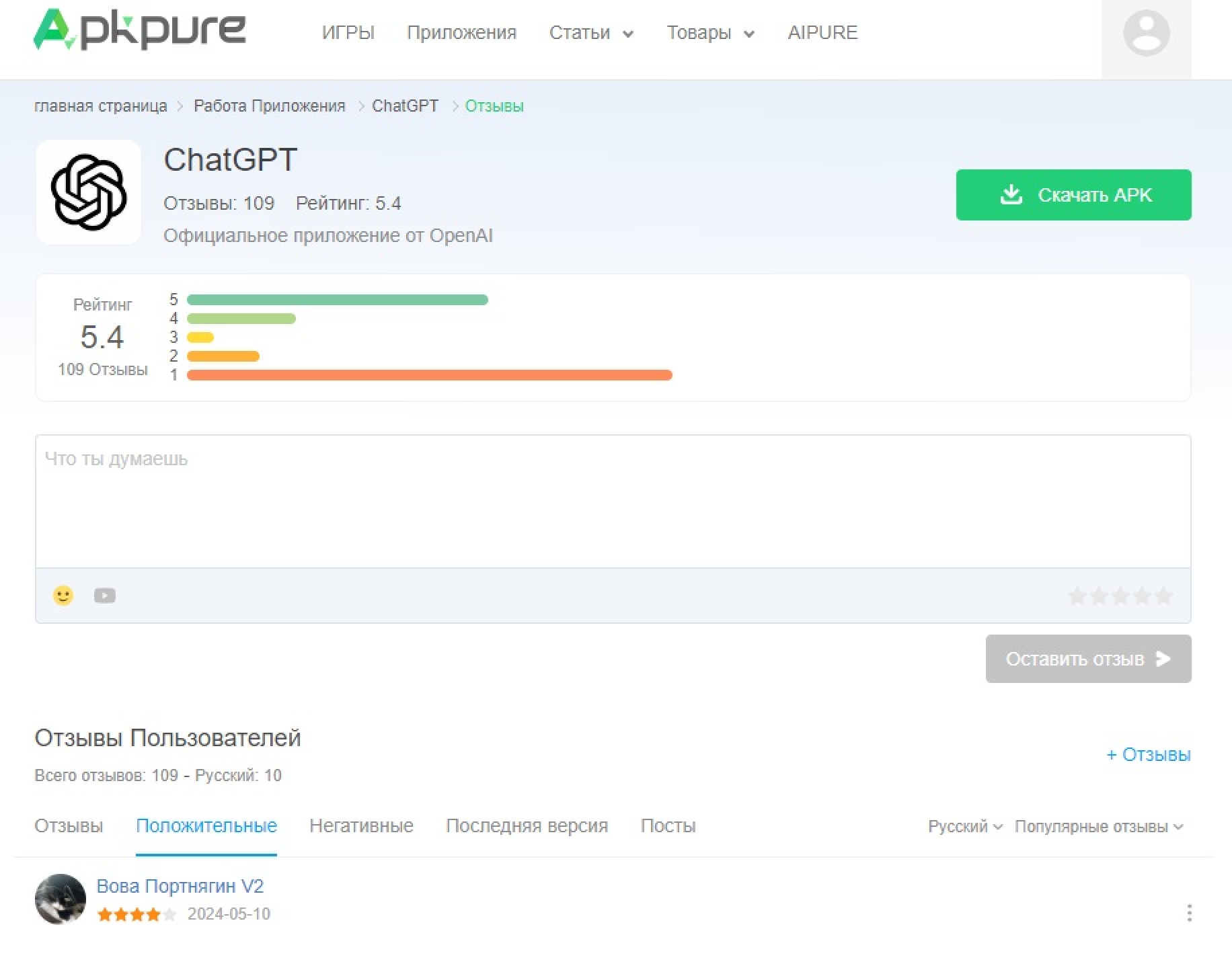Click the 3-star yellow rating bar
Screen dimensions: 1232x968
tap(200, 337)
